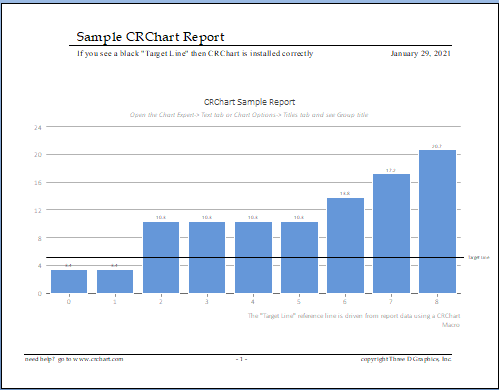Click the bar above category 5
Viewport: 499px width, 390px height.
coord(299,257)
